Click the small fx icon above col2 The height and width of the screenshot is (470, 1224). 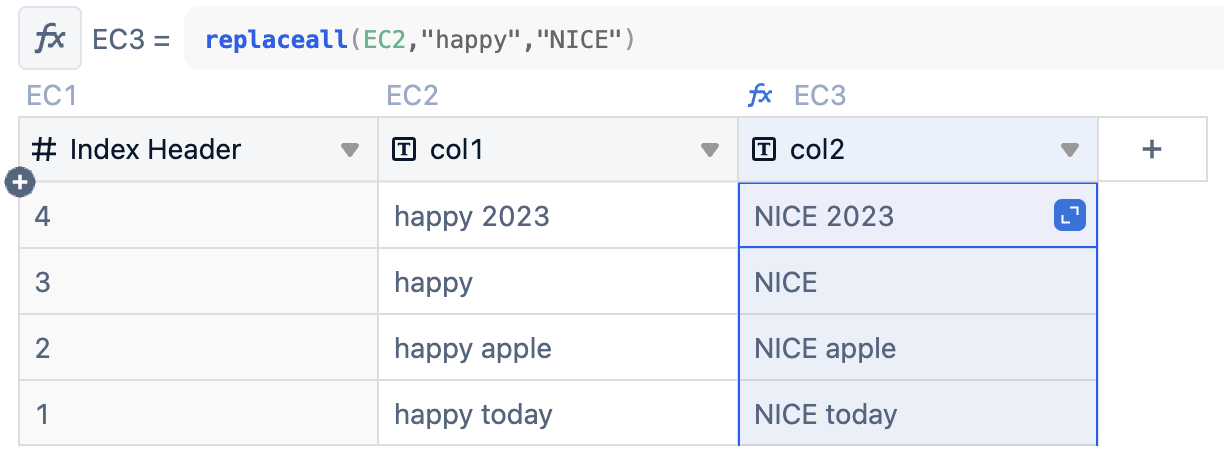(x=760, y=95)
